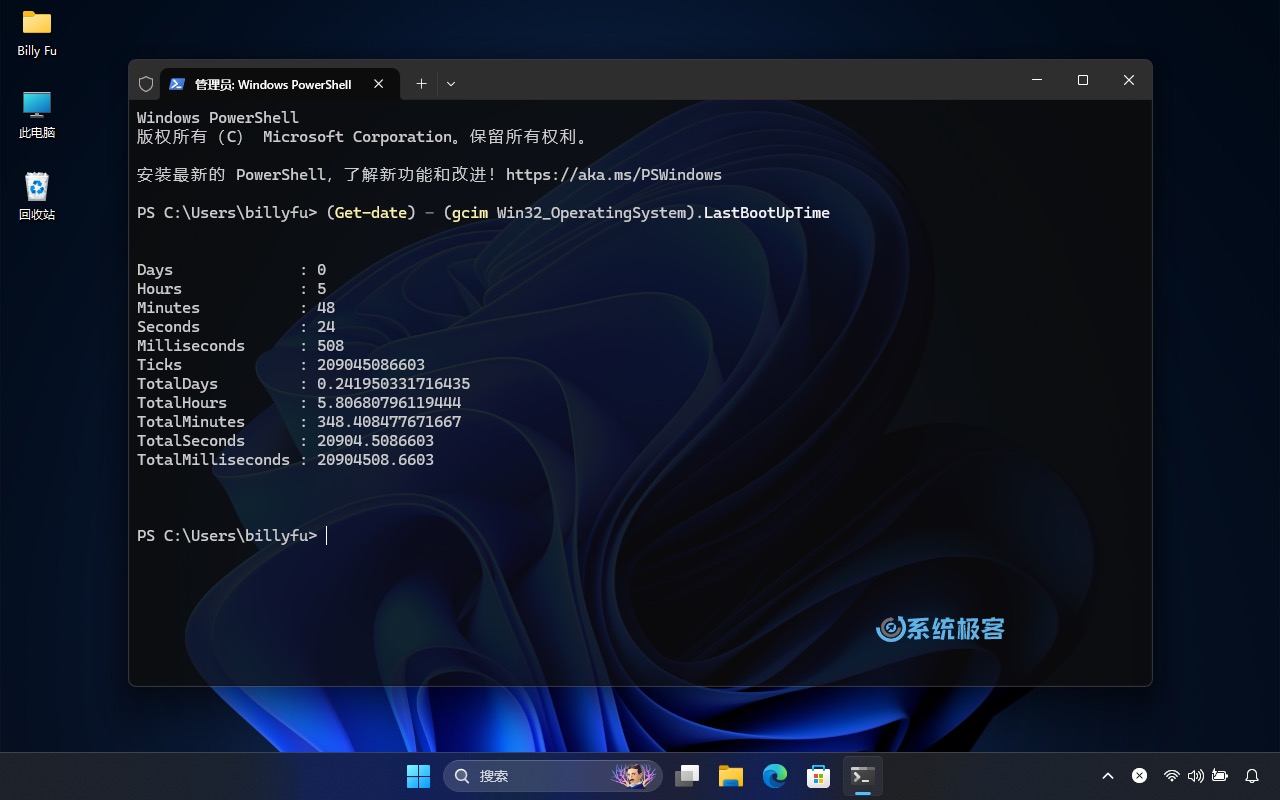Image resolution: width=1280 pixels, height=800 pixels.
Task: Launch Microsoft Edge from taskbar
Action: click(x=775, y=776)
